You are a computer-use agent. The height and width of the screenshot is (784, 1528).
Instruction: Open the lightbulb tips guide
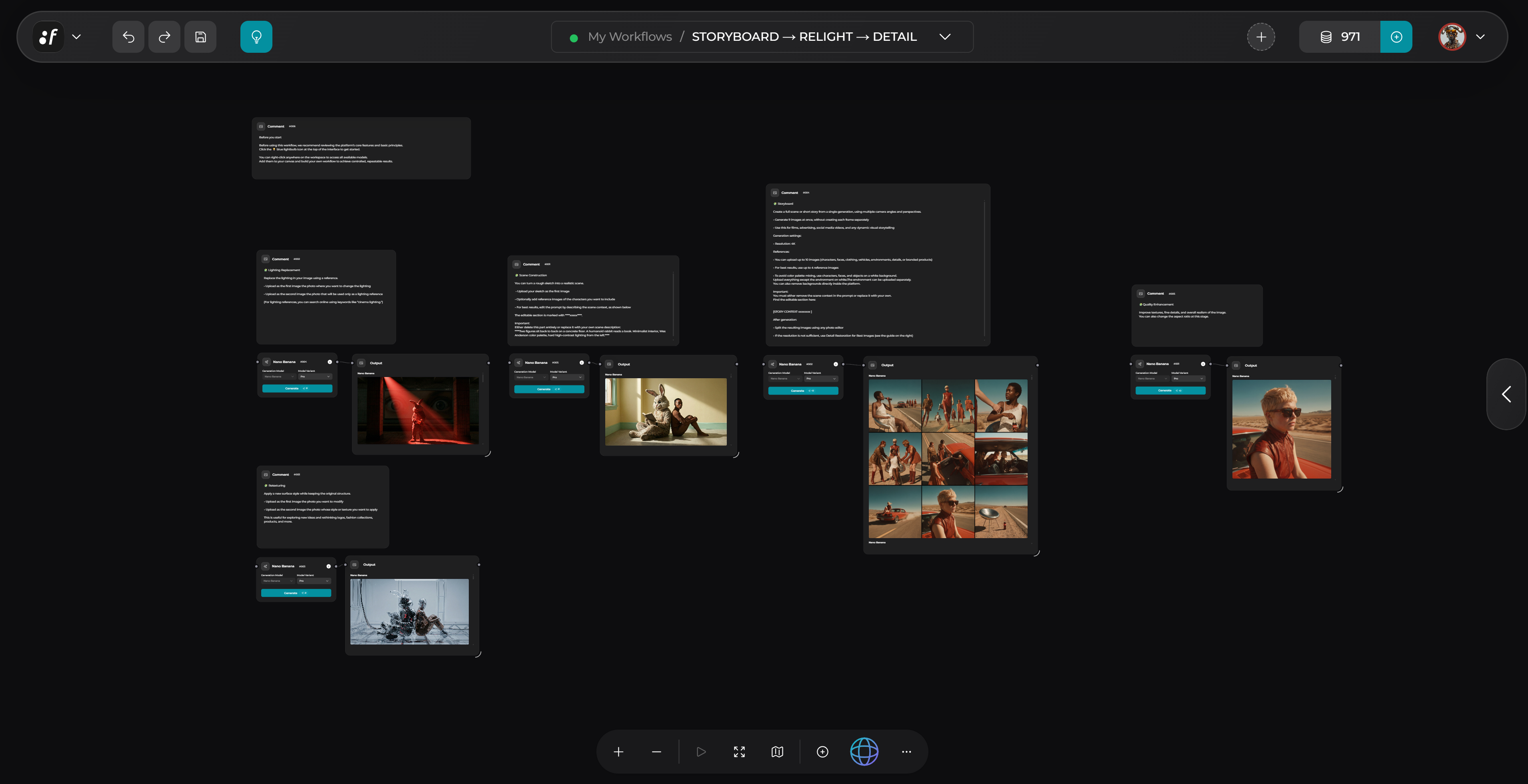click(x=256, y=37)
